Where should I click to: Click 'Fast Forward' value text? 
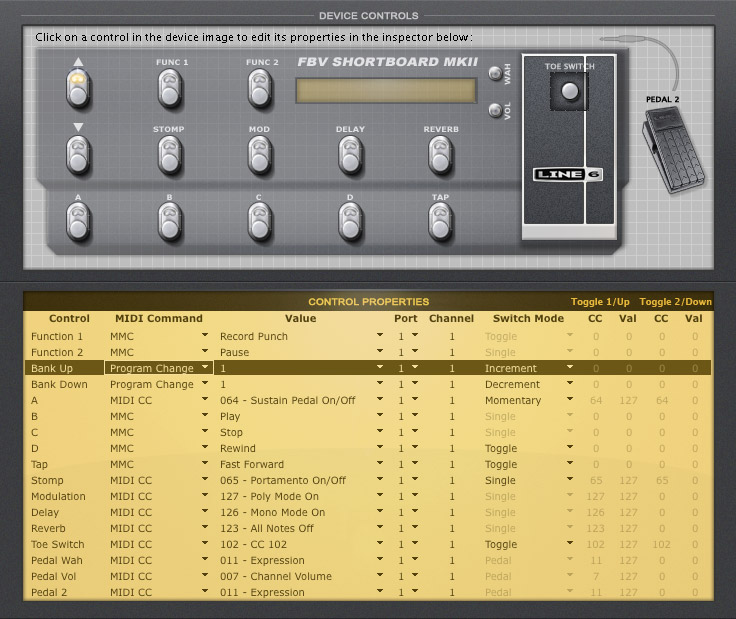[x=252, y=464]
